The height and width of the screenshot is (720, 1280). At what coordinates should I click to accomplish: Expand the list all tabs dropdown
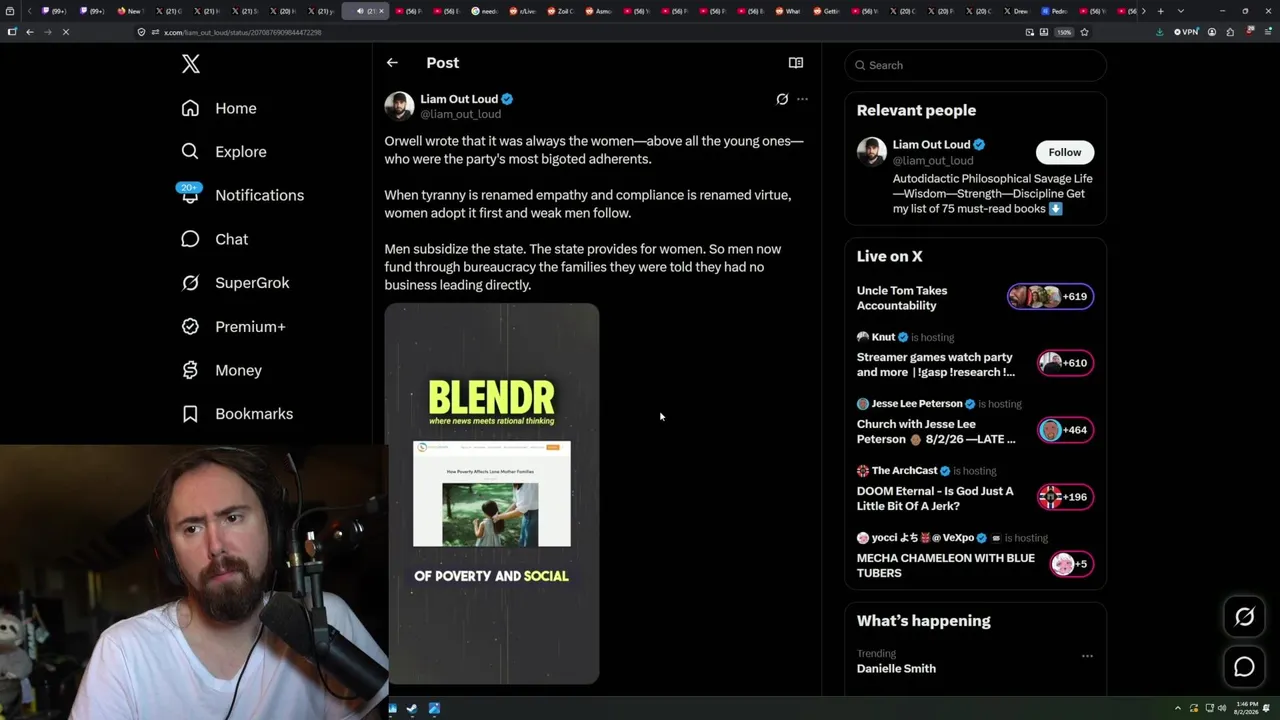tap(1180, 11)
